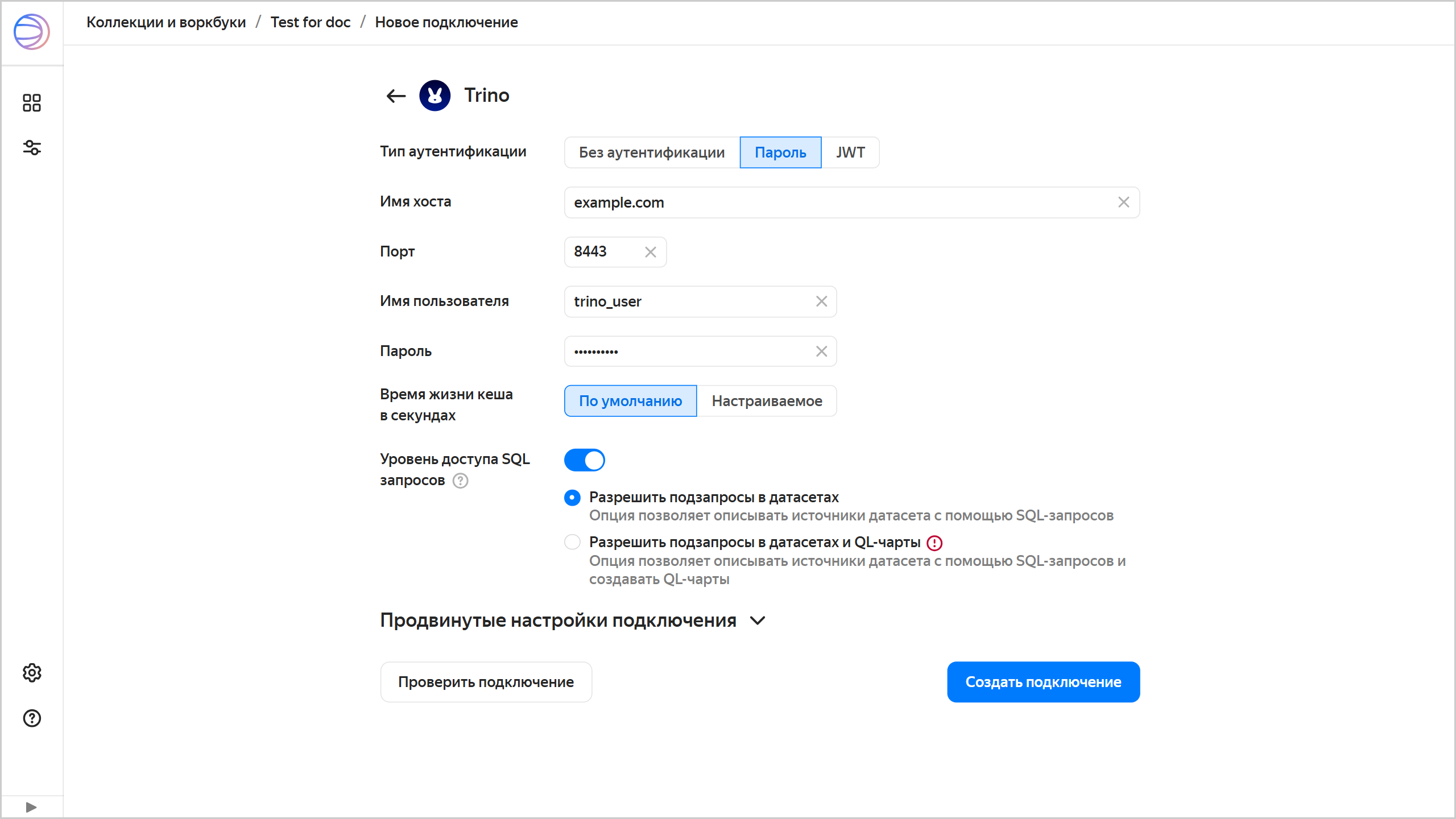Viewport: 1456px width, 819px height.
Task: Select subqueries in datasets and QL-charts radio
Action: pyautogui.click(x=572, y=542)
